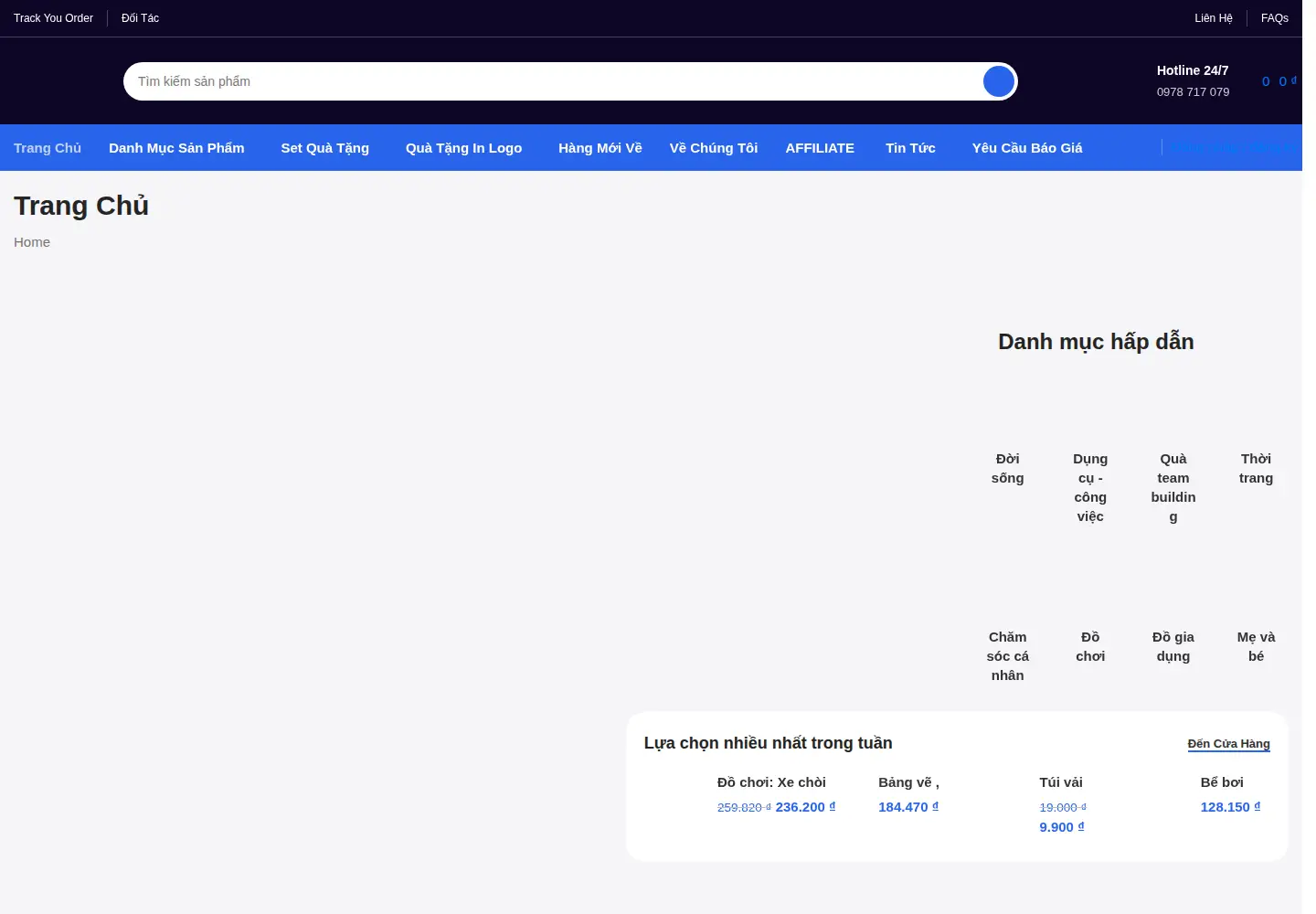The height and width of the screenshot is (914, 1316).
Task: Open the Danh Mục Sản Phẩm menu
Action: (x=176, y=148)
